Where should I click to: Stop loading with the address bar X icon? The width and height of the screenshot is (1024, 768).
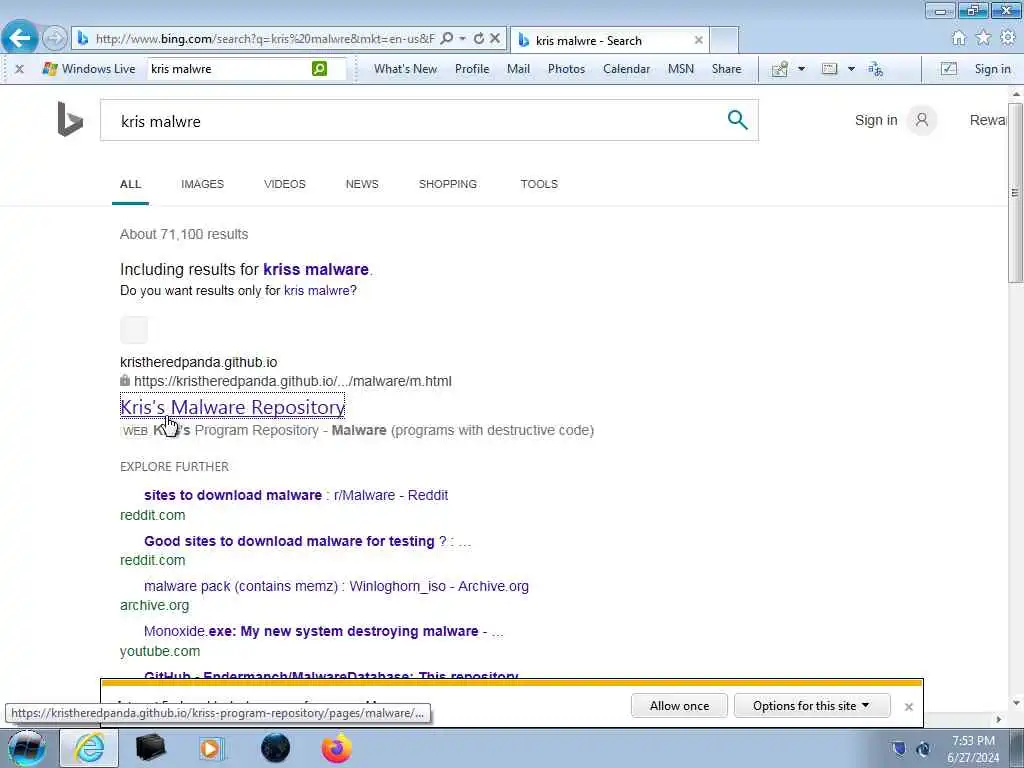[x=495, y=39]
